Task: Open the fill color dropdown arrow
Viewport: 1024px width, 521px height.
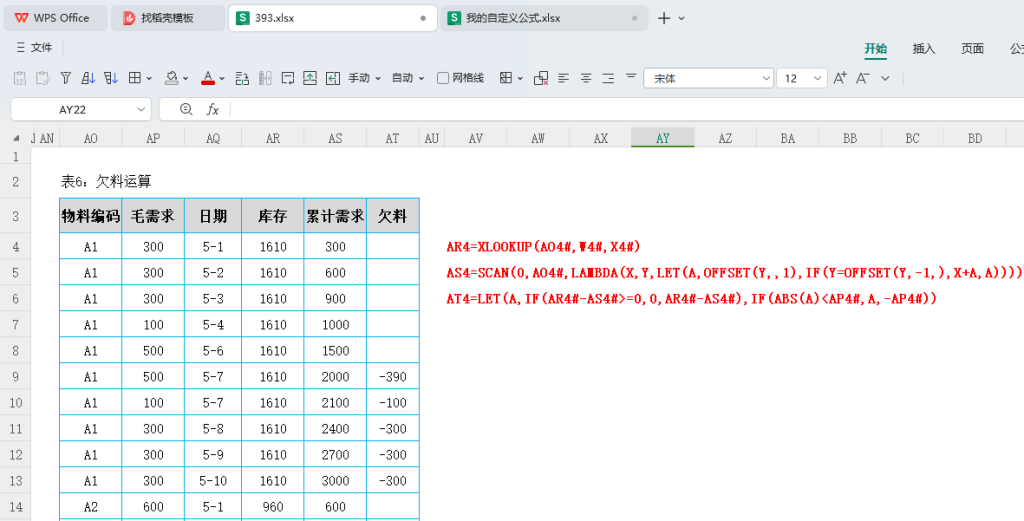Action: tap(185, 79)
